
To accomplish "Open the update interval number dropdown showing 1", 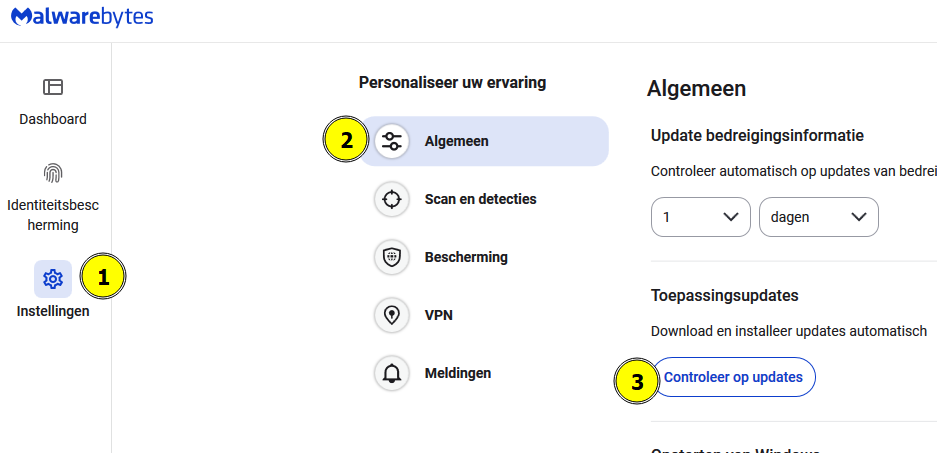I will pyautogui.click(x=700, y=217).
